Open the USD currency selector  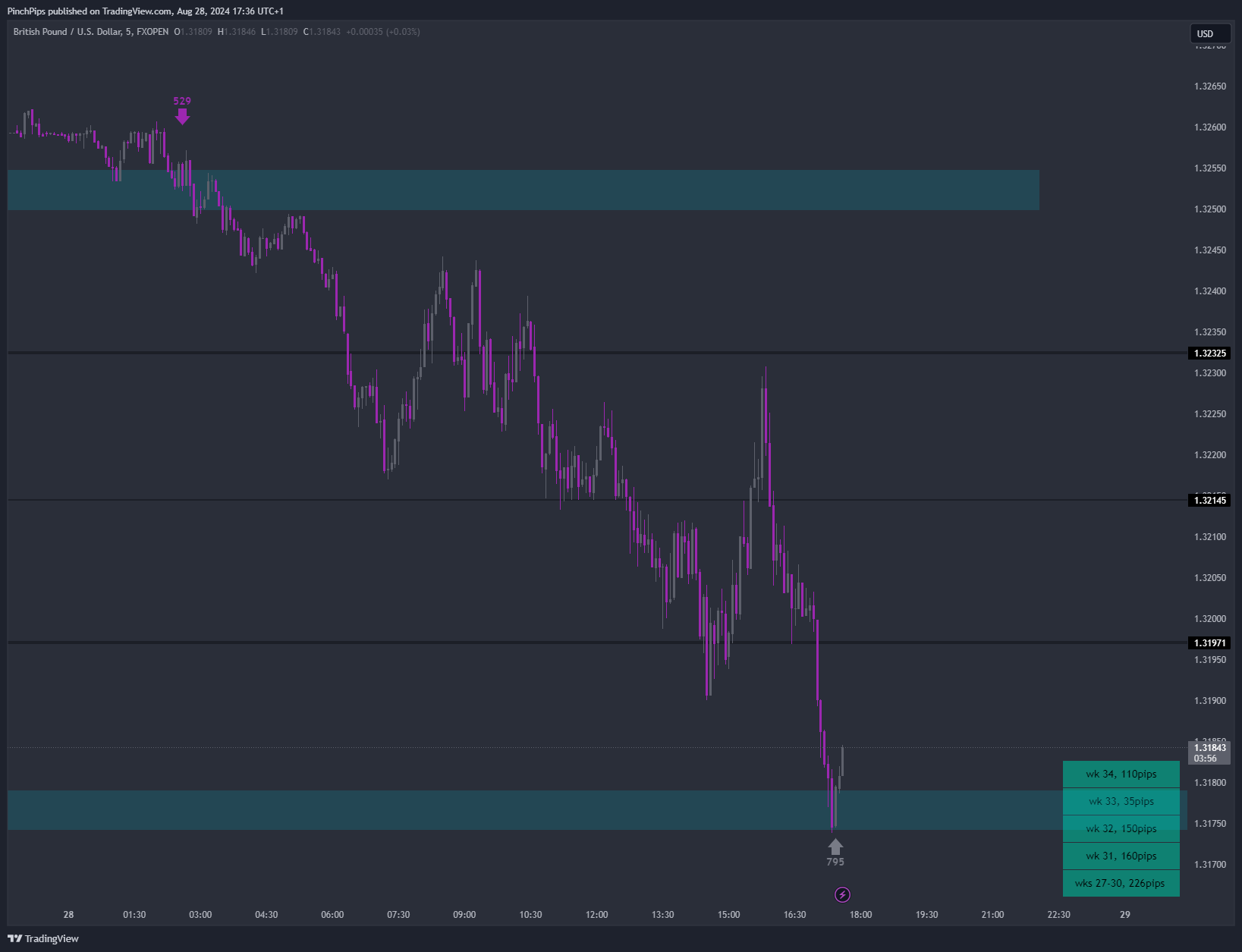click(x=1210, y=33)
